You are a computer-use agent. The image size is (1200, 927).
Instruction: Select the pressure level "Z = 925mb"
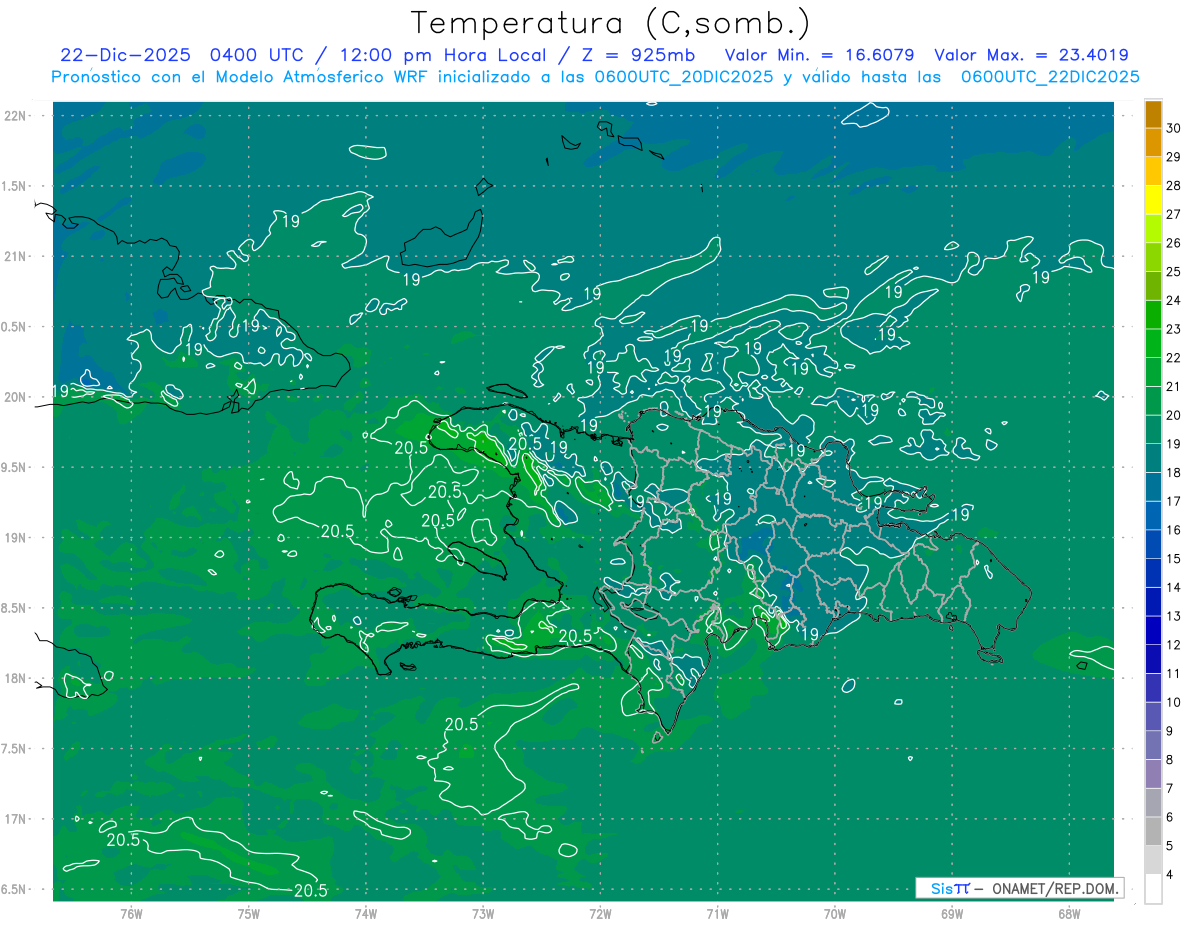636,56
